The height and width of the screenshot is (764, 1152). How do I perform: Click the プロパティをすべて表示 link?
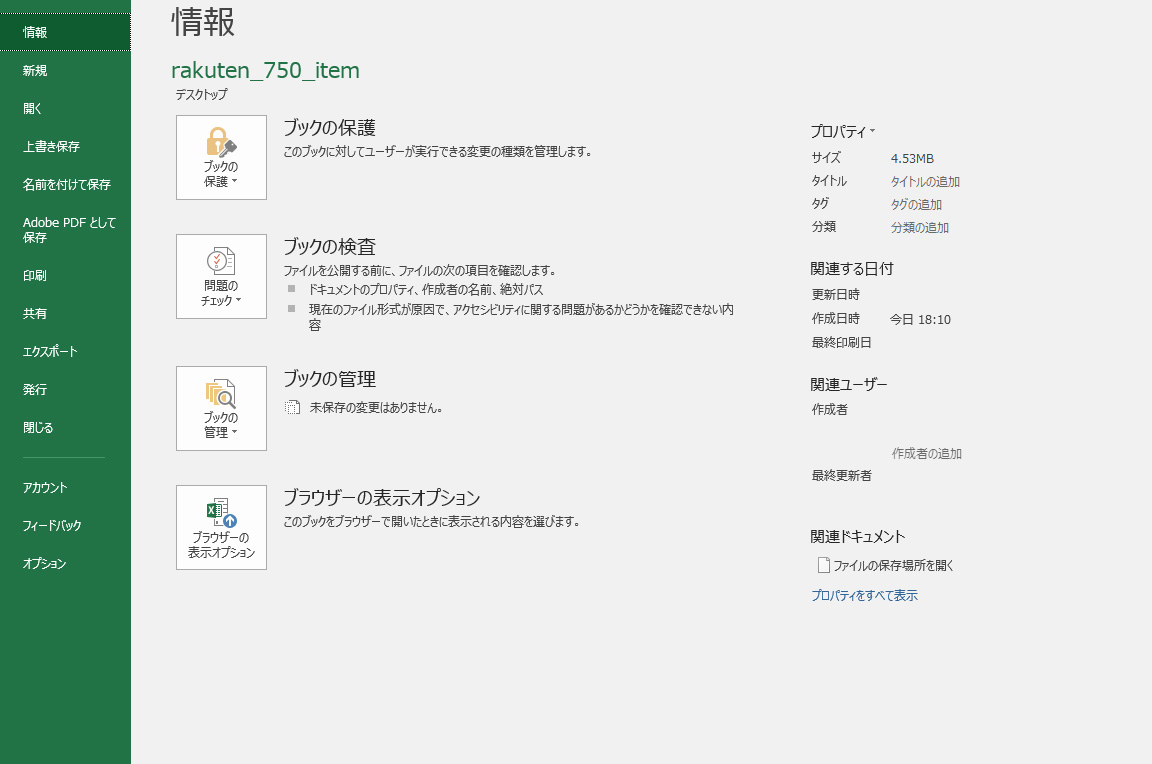(x=865, y=596)
